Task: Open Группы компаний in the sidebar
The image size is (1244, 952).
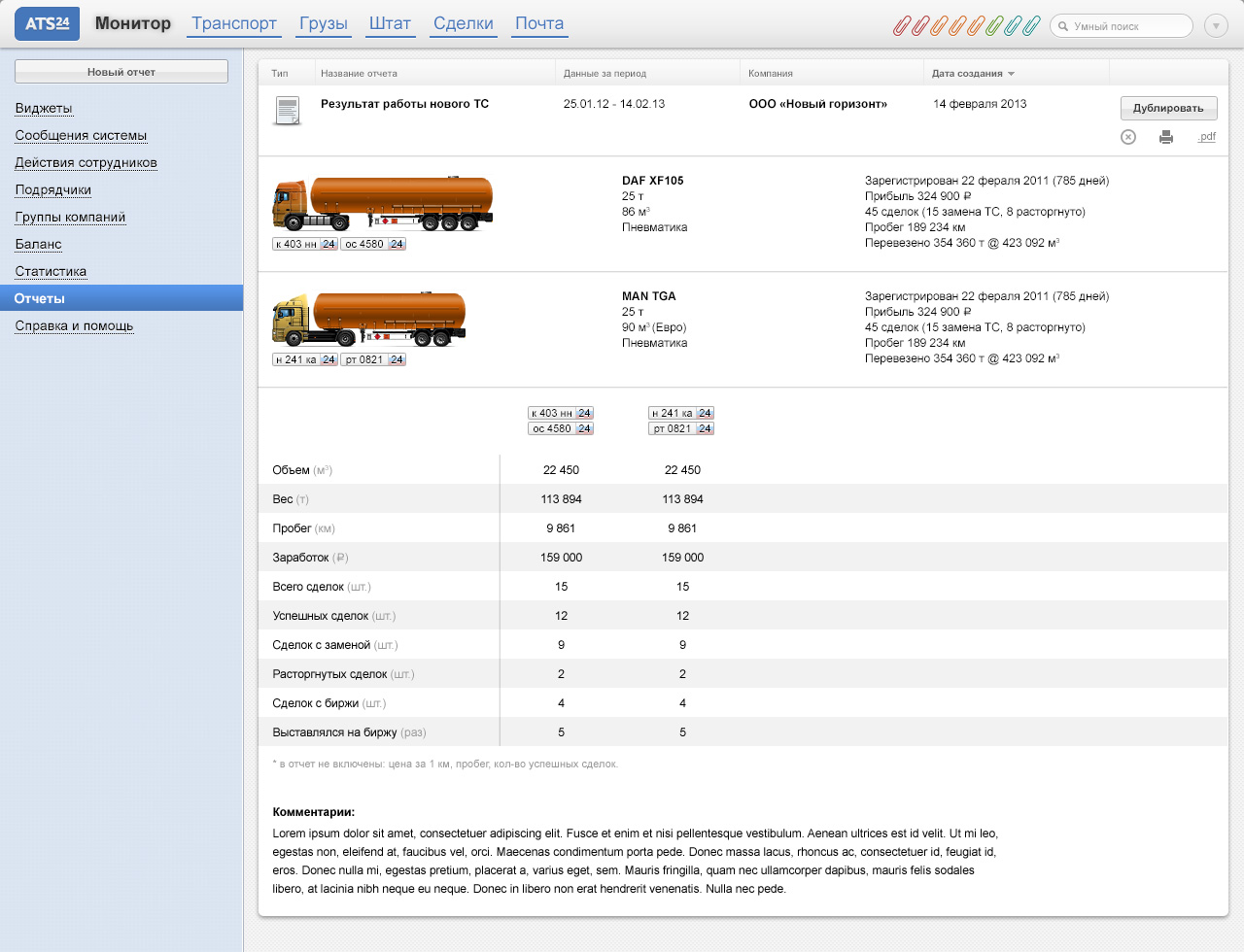Action: click(70, 217)
